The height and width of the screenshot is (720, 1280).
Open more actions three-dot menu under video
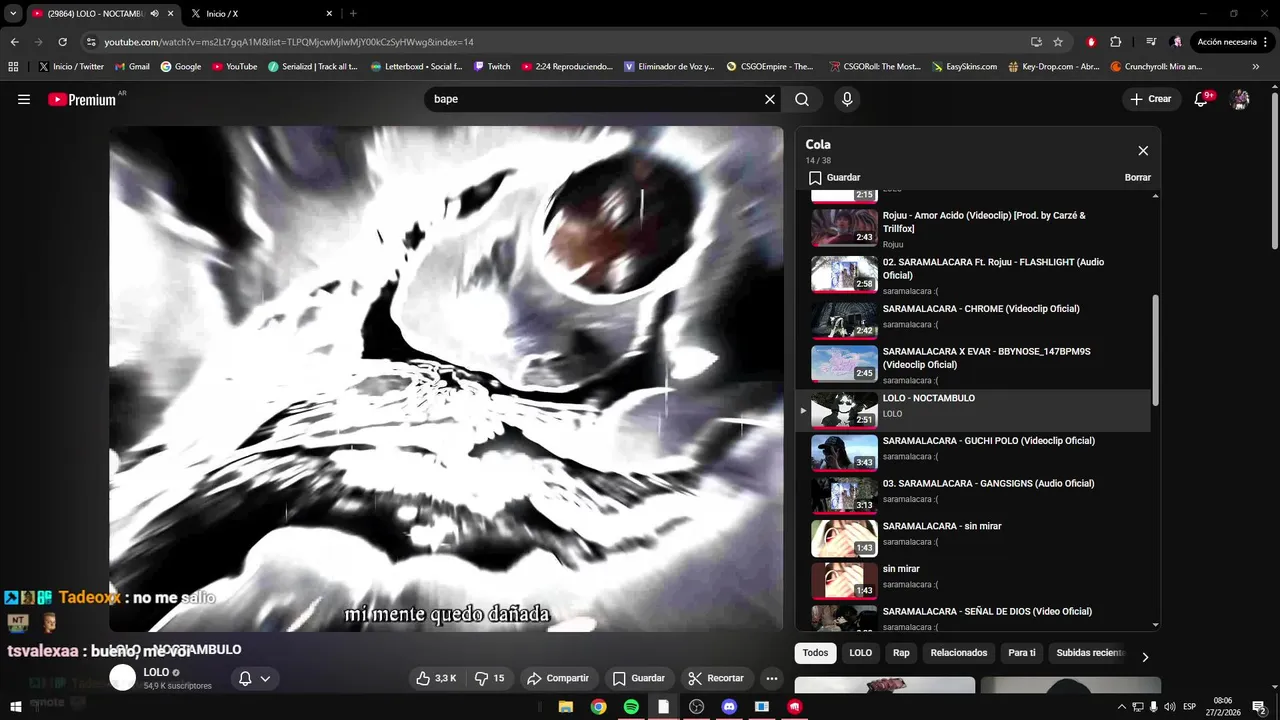tap(772, 678)
